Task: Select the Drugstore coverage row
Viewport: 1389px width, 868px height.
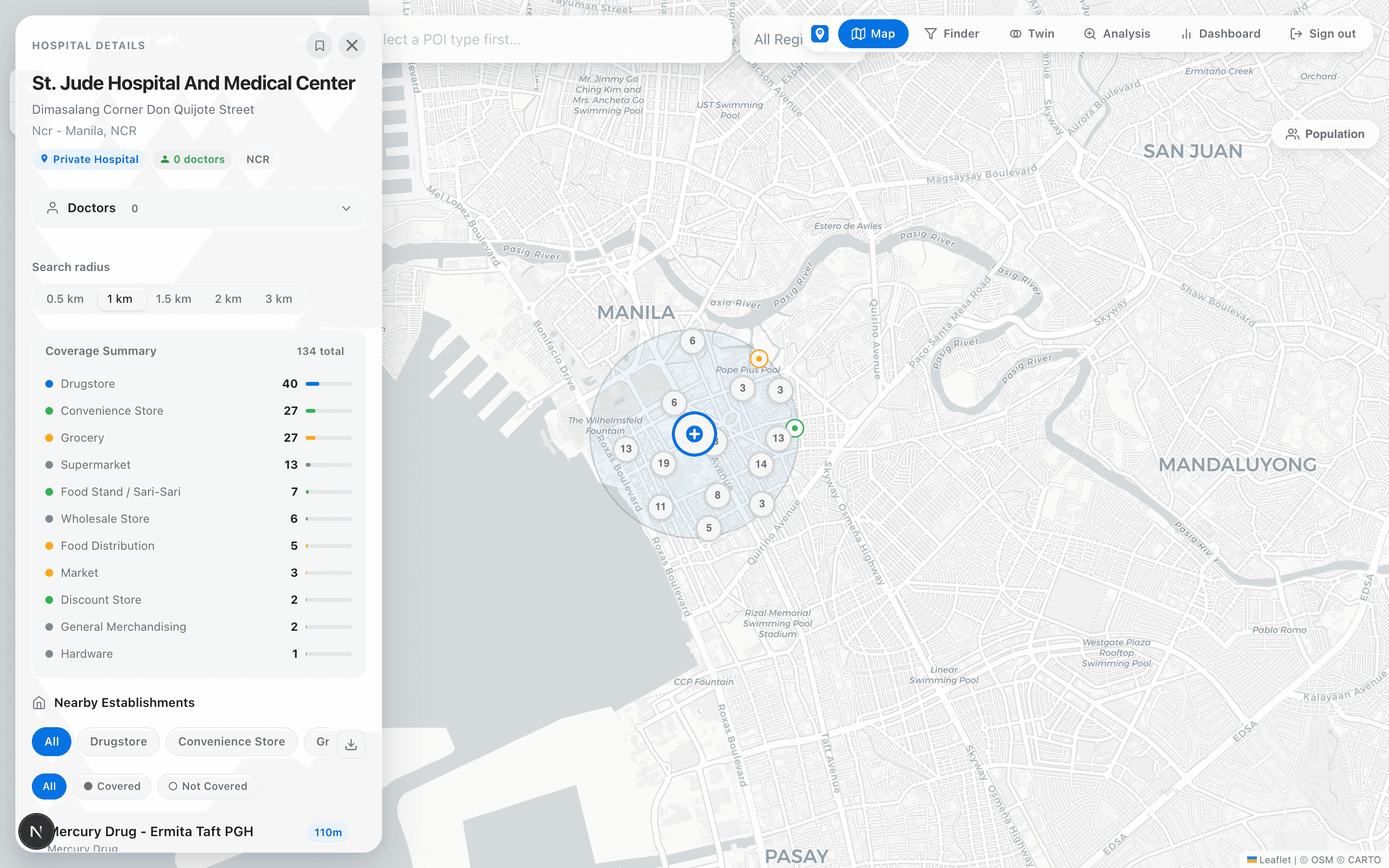Action: tap(199, 384)
